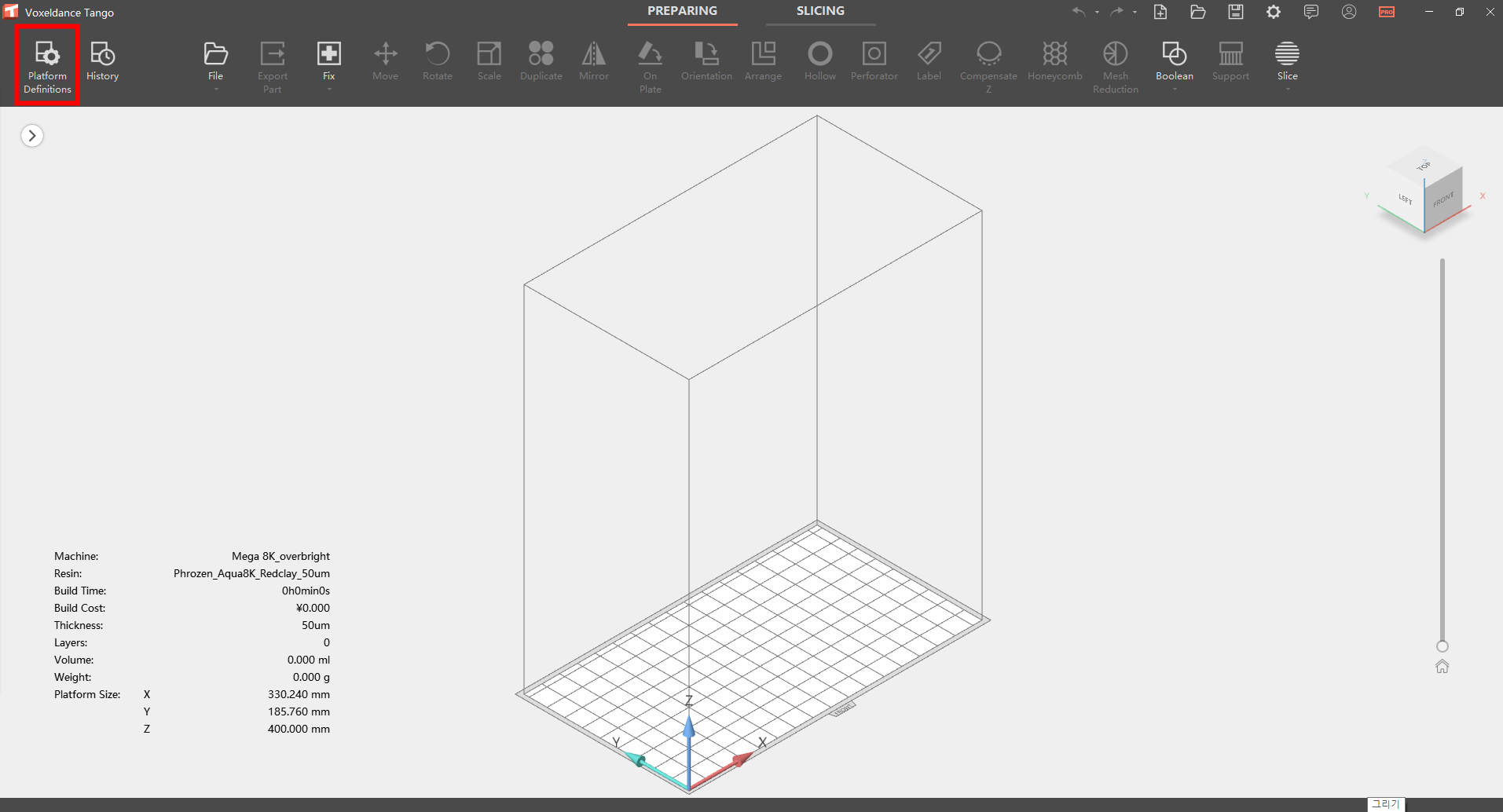Open the History panel
The height and width of the screenshot is (812, 1503).
coord(102,61)
